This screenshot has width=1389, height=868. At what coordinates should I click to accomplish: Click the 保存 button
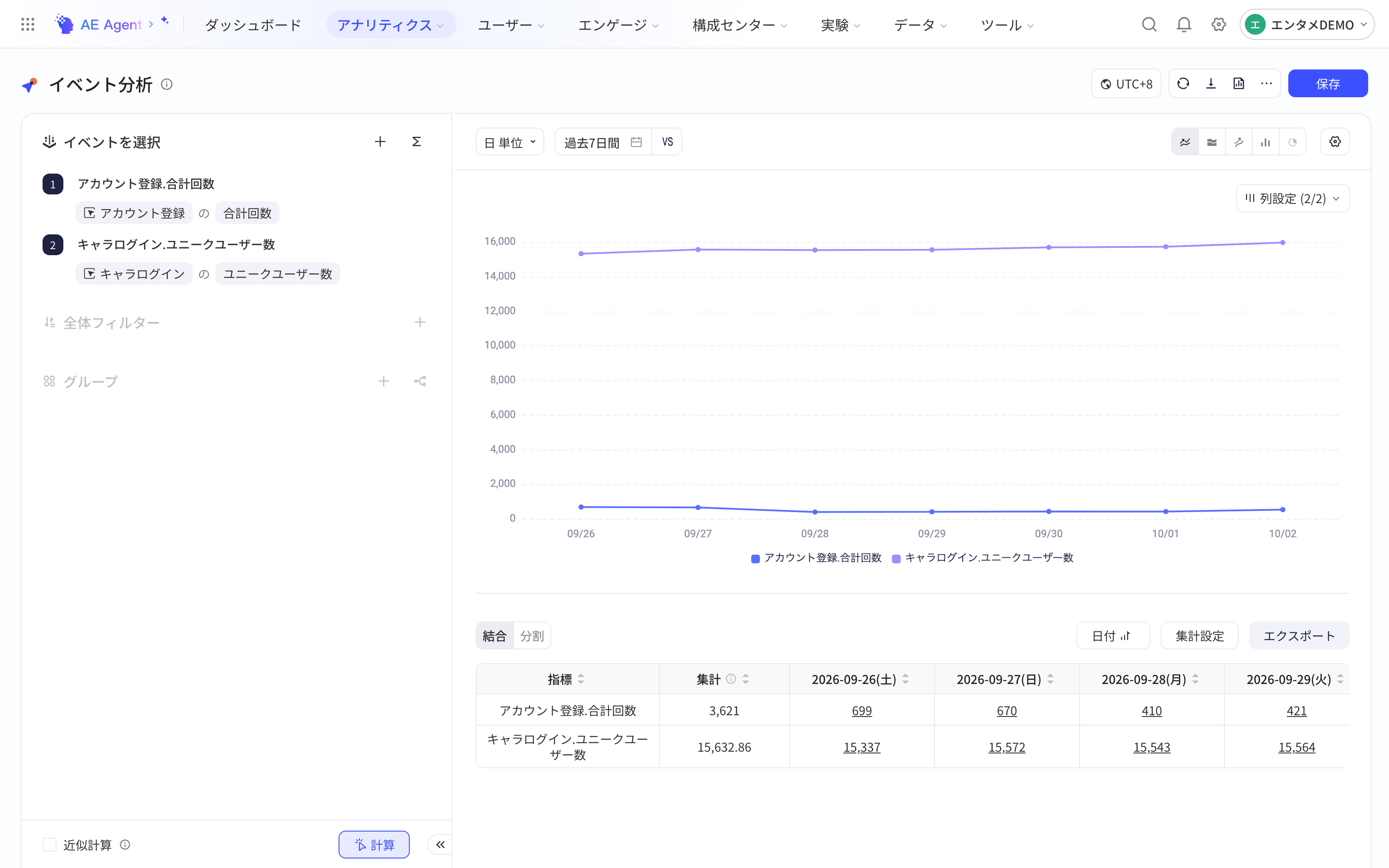pyautogui.click(x=1328, y=84)
